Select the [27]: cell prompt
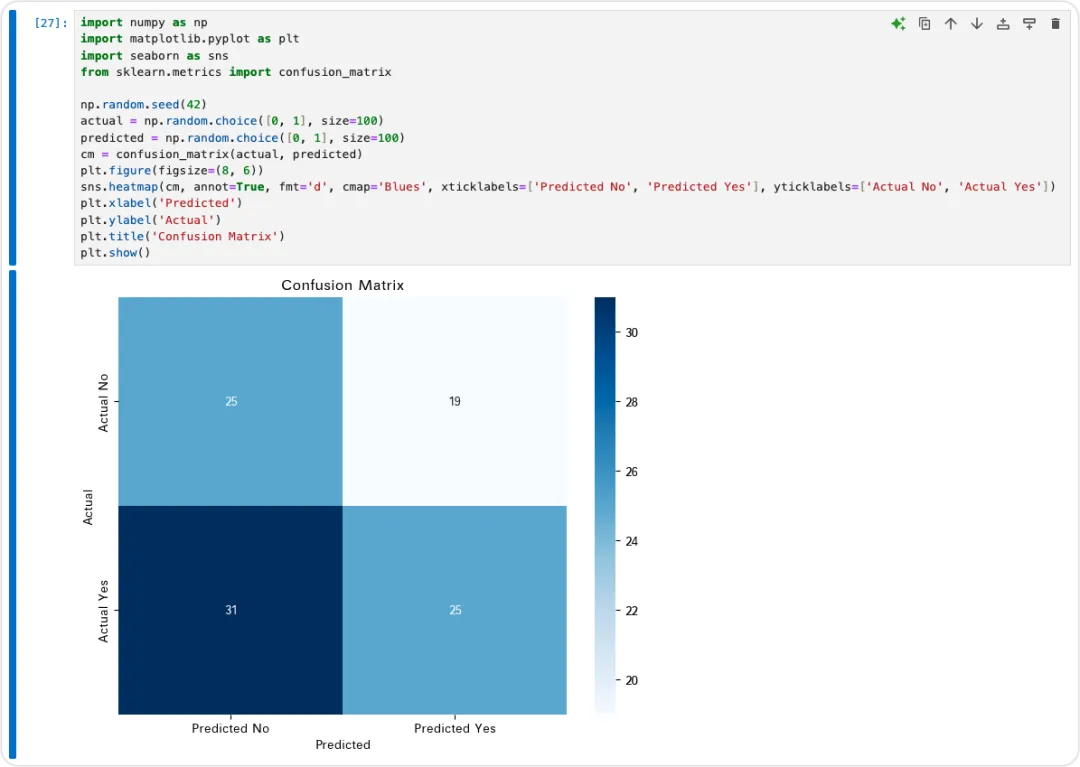Viewport: 1080px width, 767px height. pos(51,23)
